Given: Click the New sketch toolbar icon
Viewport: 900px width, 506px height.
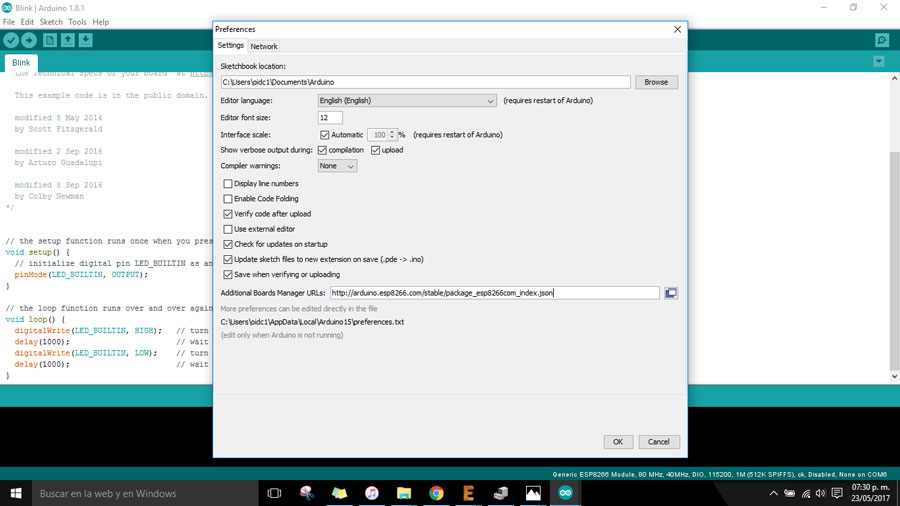Looking at the screenshot, I should coord(50,40).
